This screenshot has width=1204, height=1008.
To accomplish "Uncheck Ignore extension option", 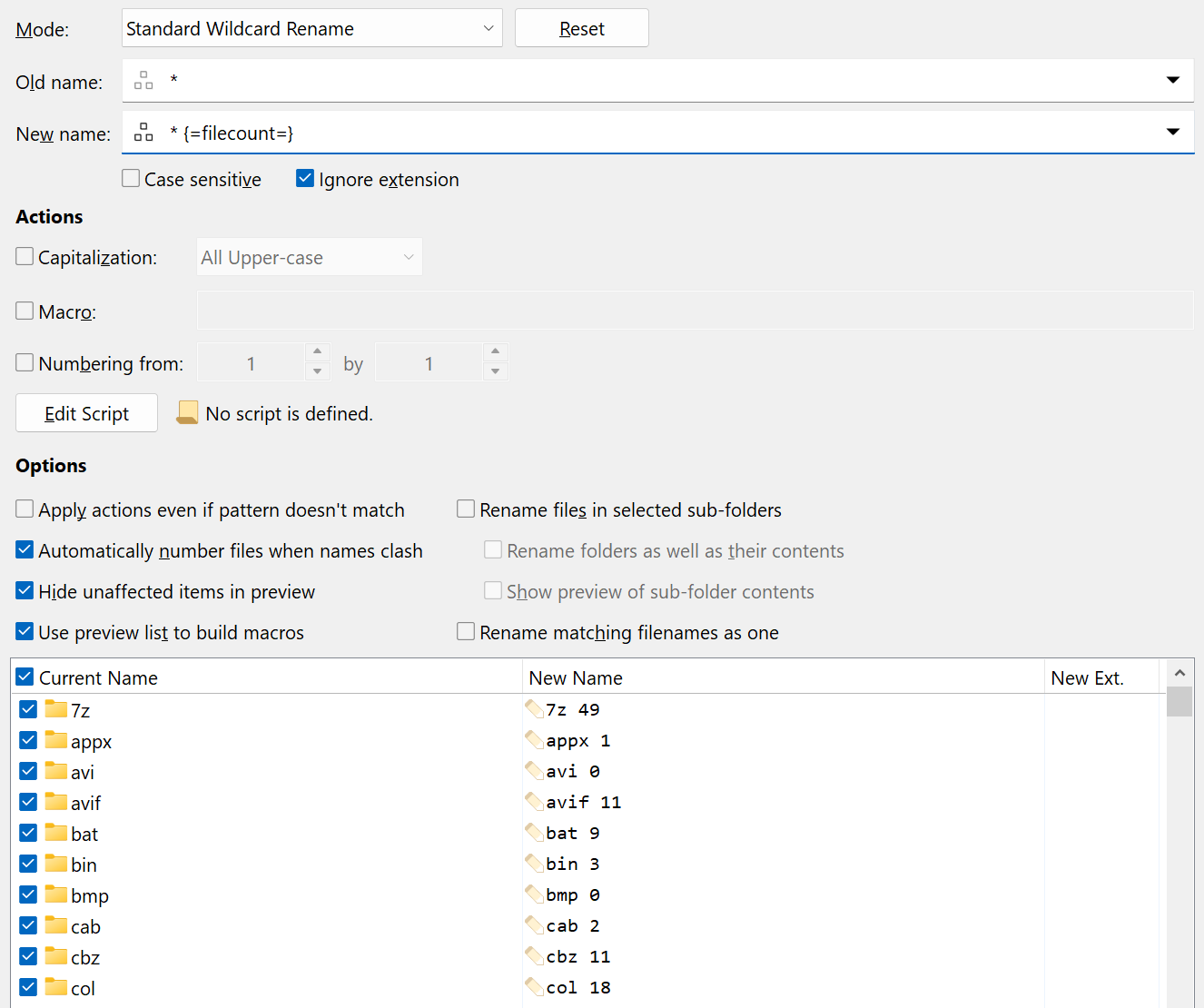I will (305, 179).
